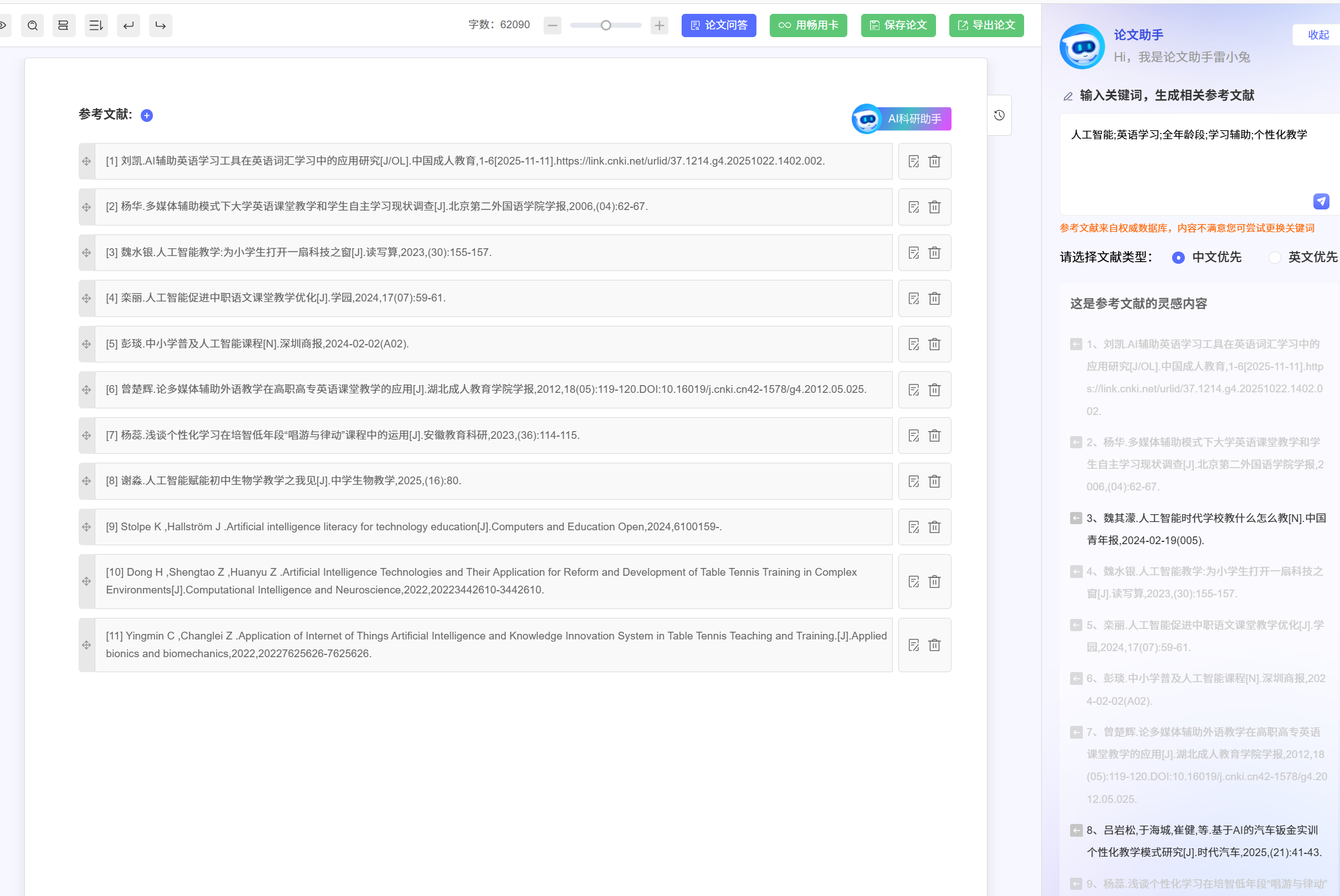Delete reference [1] with trash icon

tap(934, 161)
